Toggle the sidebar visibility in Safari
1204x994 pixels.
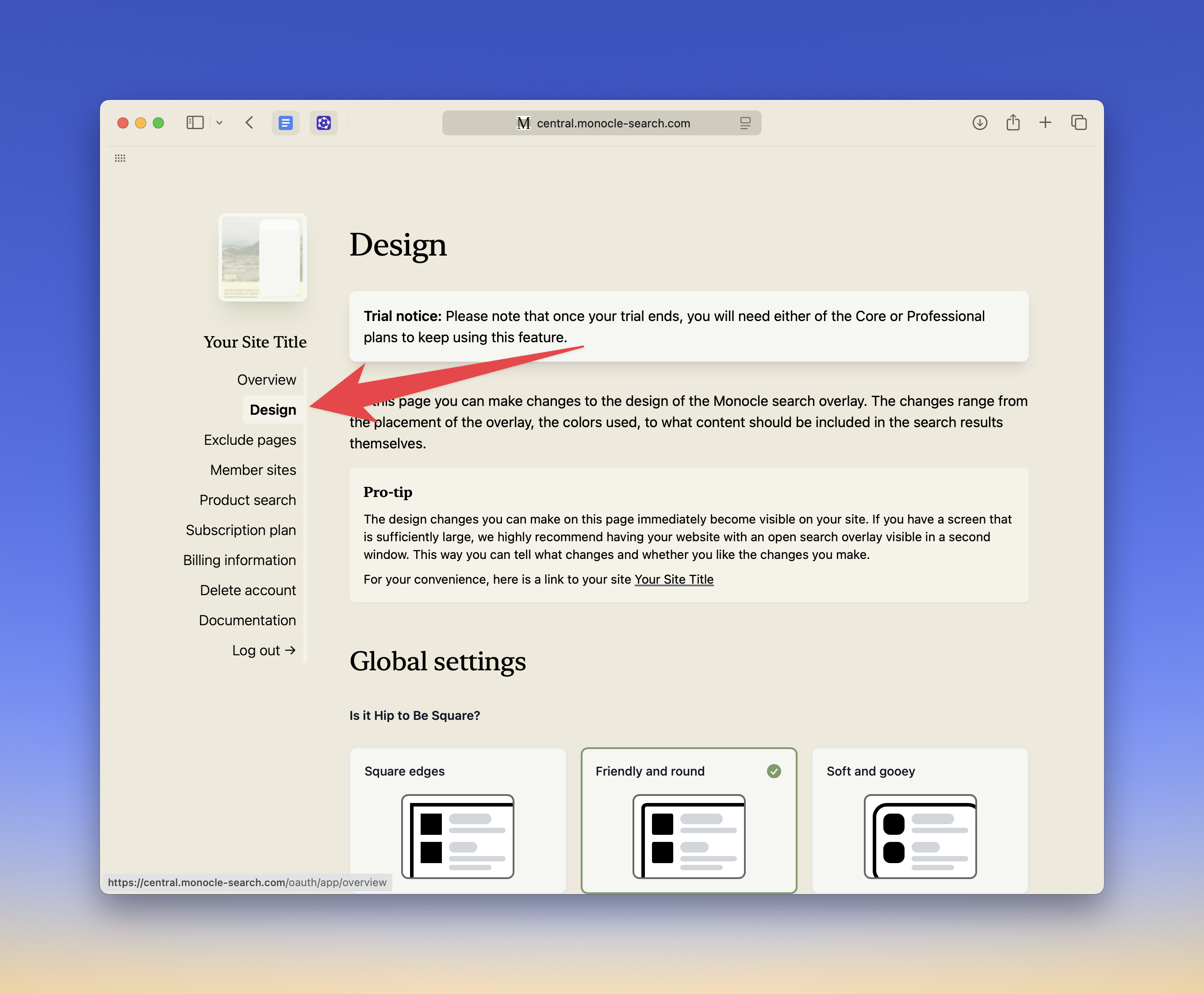[x=195, y=122]
